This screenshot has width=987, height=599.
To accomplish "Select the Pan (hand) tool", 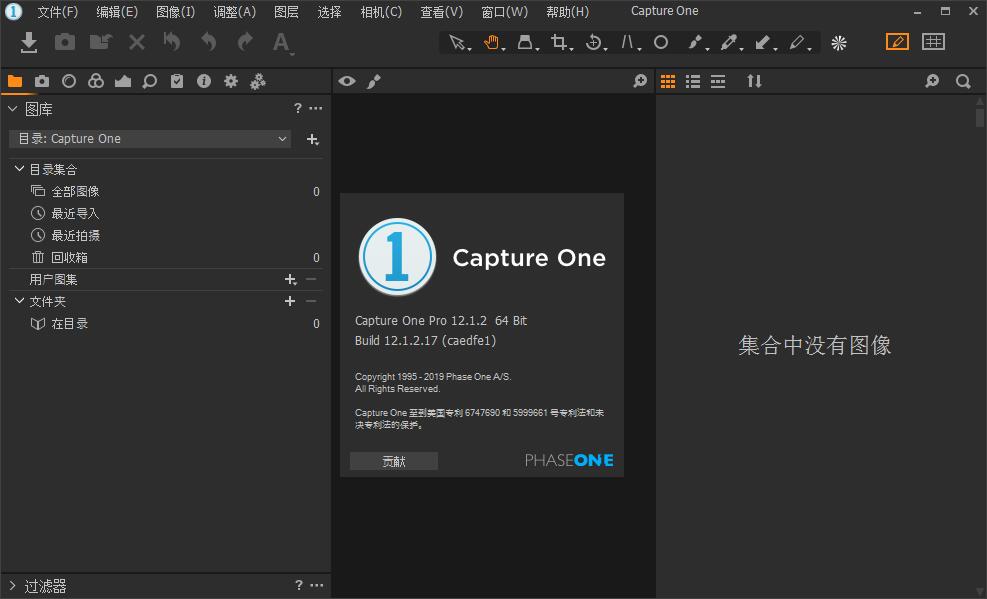I will pyautogui.click(x=491, y=42).
